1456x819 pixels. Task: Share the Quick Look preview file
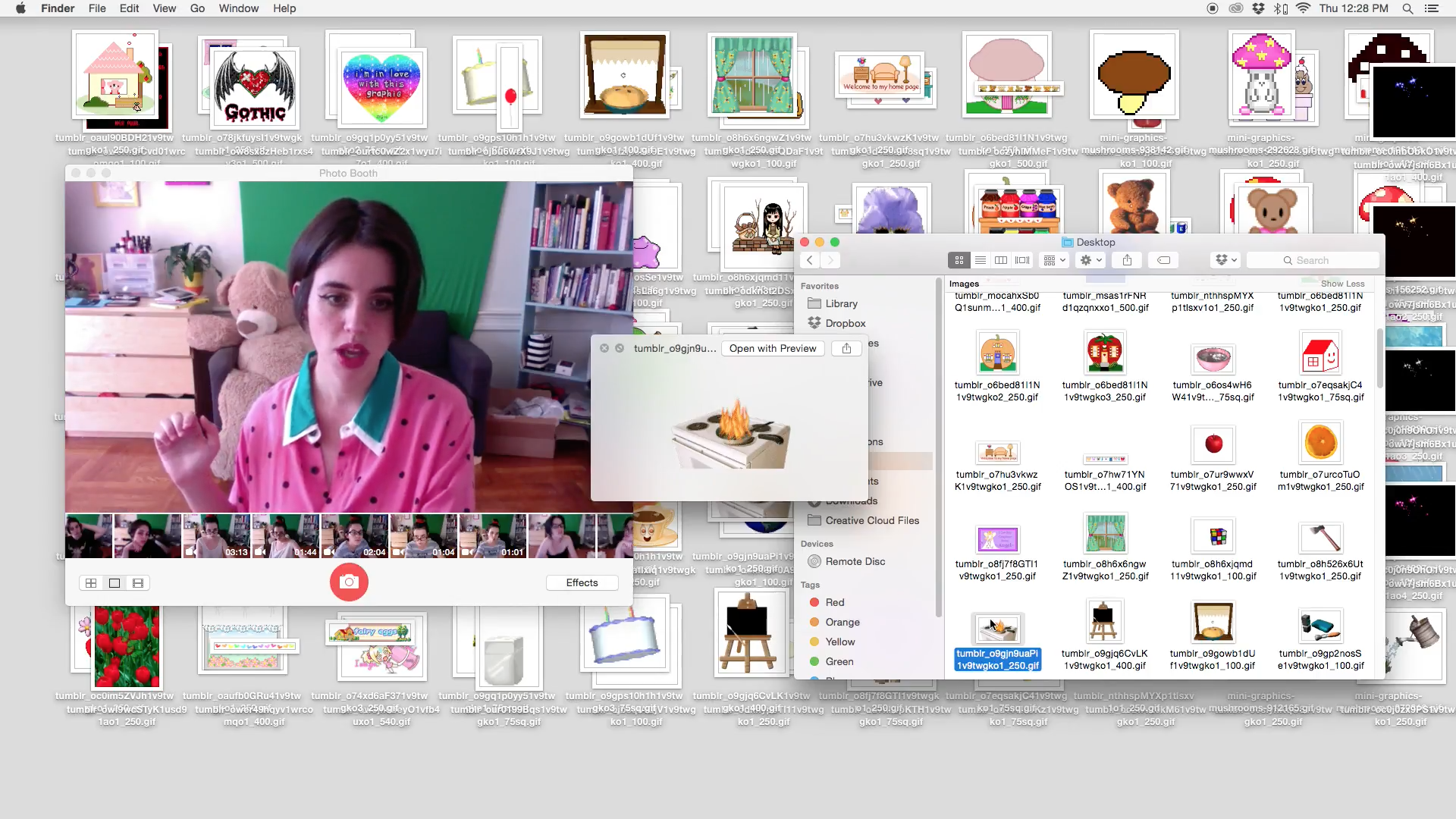click(846, 348)
